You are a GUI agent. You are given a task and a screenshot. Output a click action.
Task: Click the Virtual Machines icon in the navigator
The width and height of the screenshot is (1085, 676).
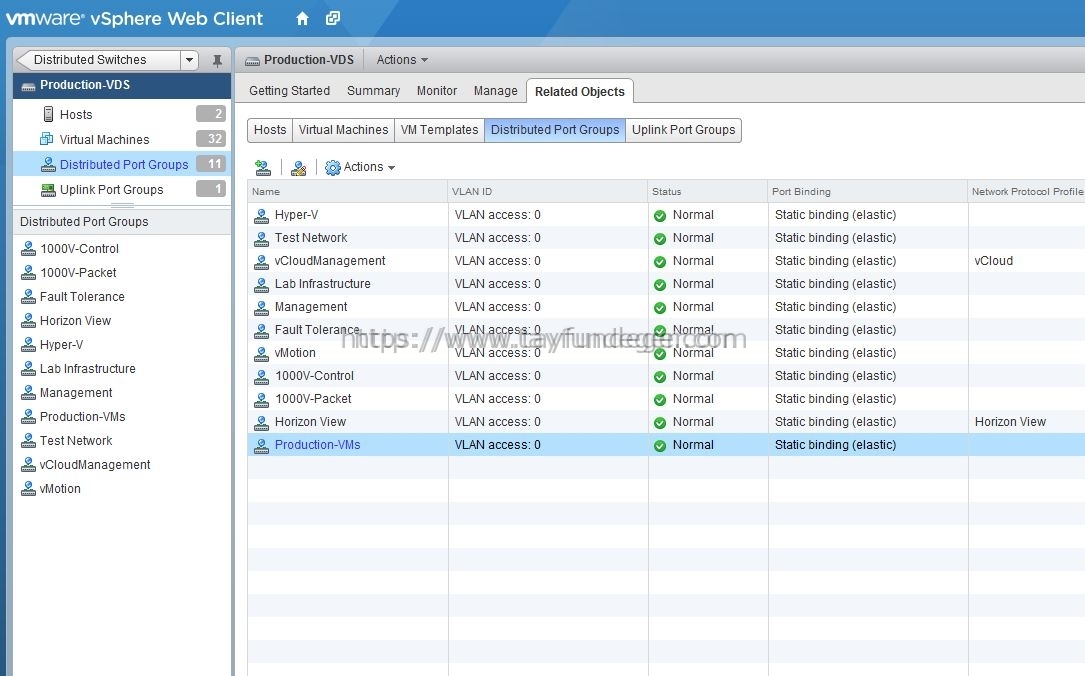pyautogui.click(x=47, y=139)
